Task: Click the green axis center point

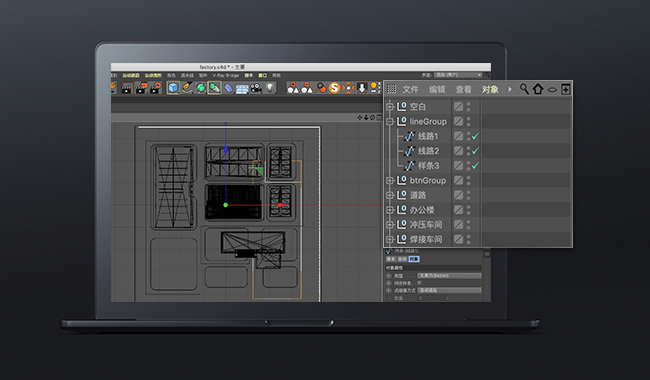Action: click(x=226, y=205)
